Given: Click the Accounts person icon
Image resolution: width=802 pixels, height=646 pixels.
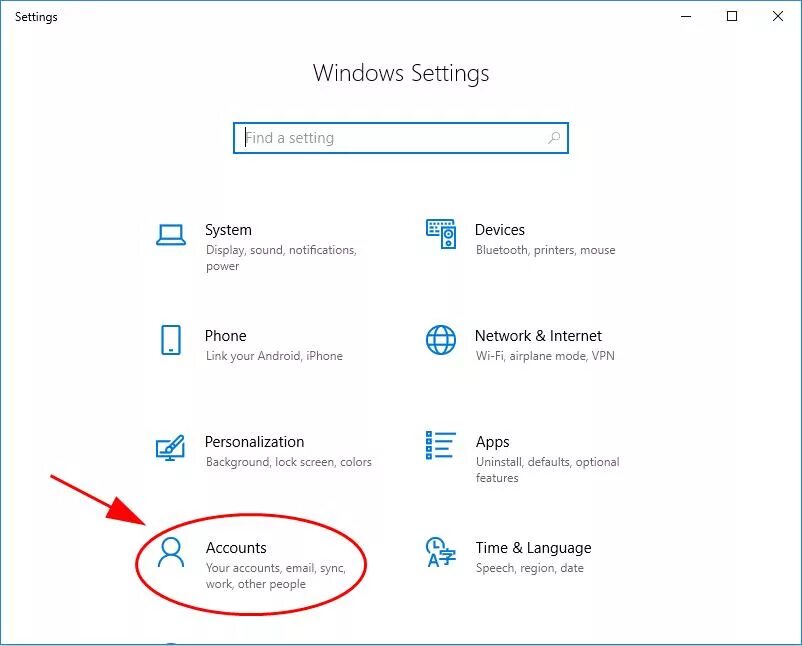Looking at the screenshot, I should (171, 552).
